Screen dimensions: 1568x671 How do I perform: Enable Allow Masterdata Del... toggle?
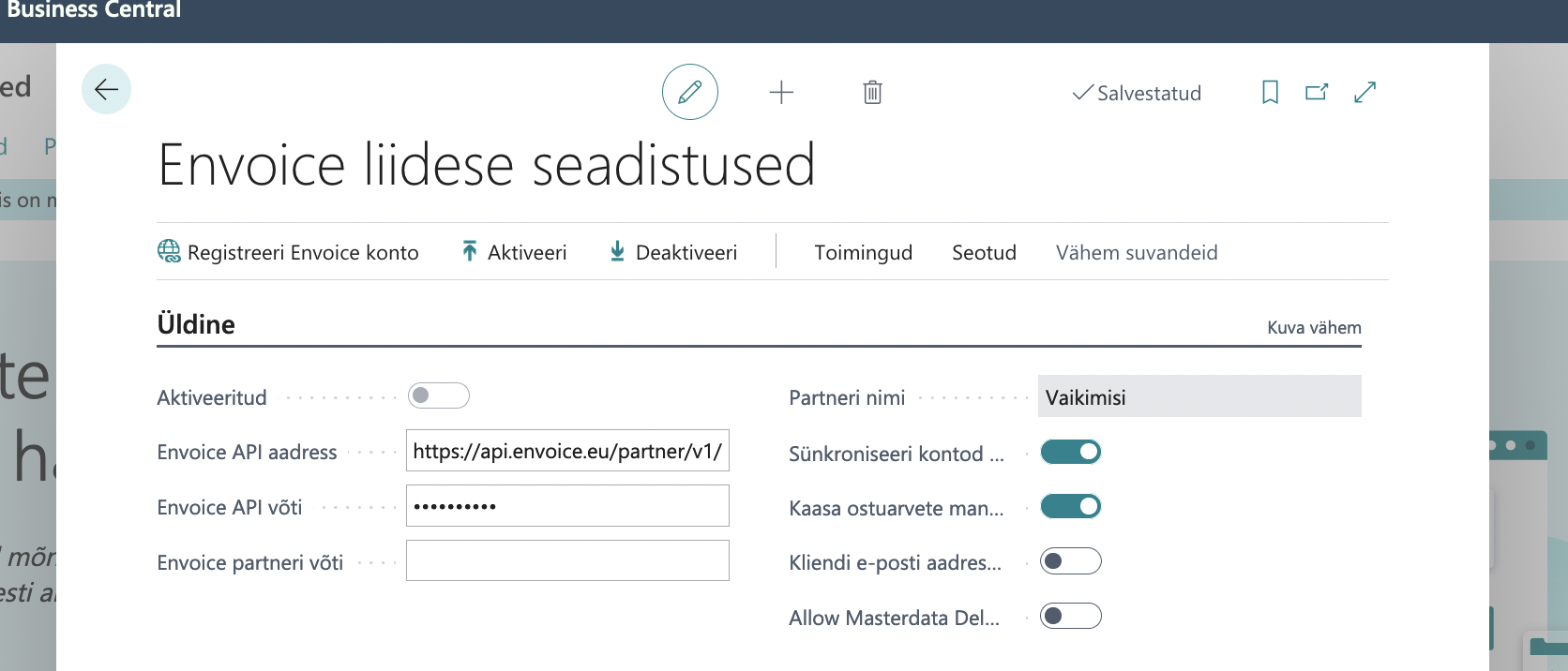point(1071,616)
